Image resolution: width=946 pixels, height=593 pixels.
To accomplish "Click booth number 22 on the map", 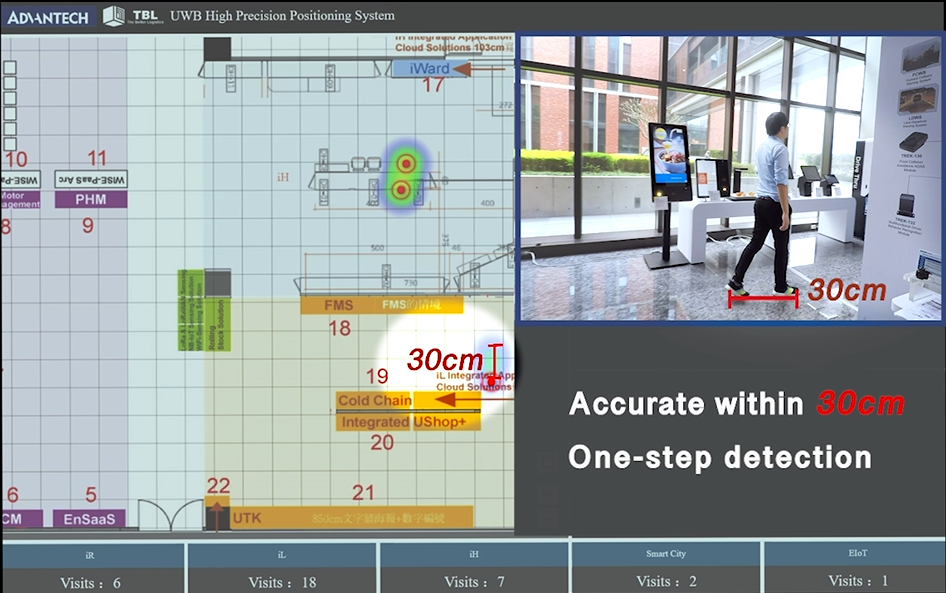I will [218, 486].
